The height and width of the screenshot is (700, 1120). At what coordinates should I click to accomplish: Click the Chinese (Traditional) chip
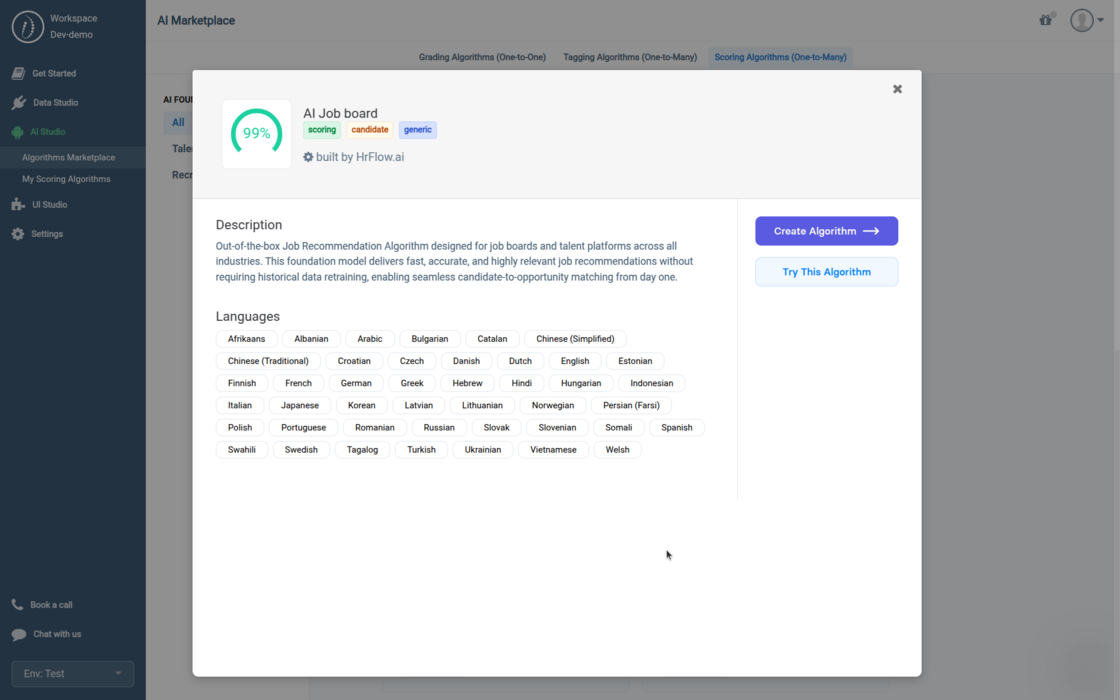[268, 361]
